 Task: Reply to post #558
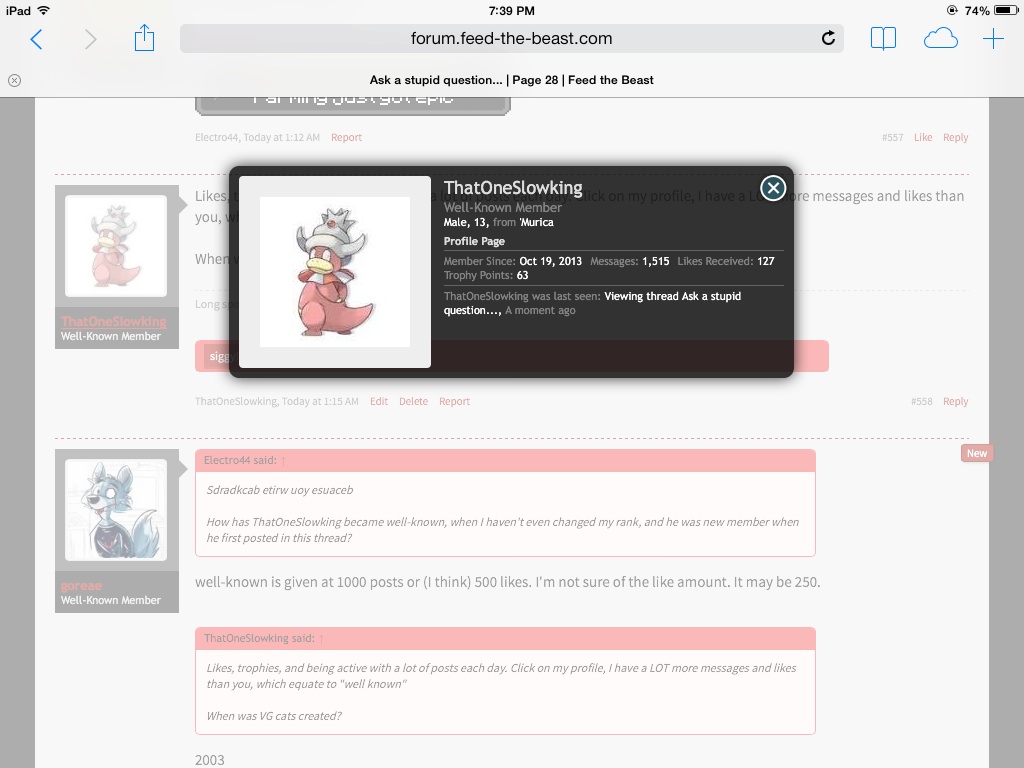955,401
